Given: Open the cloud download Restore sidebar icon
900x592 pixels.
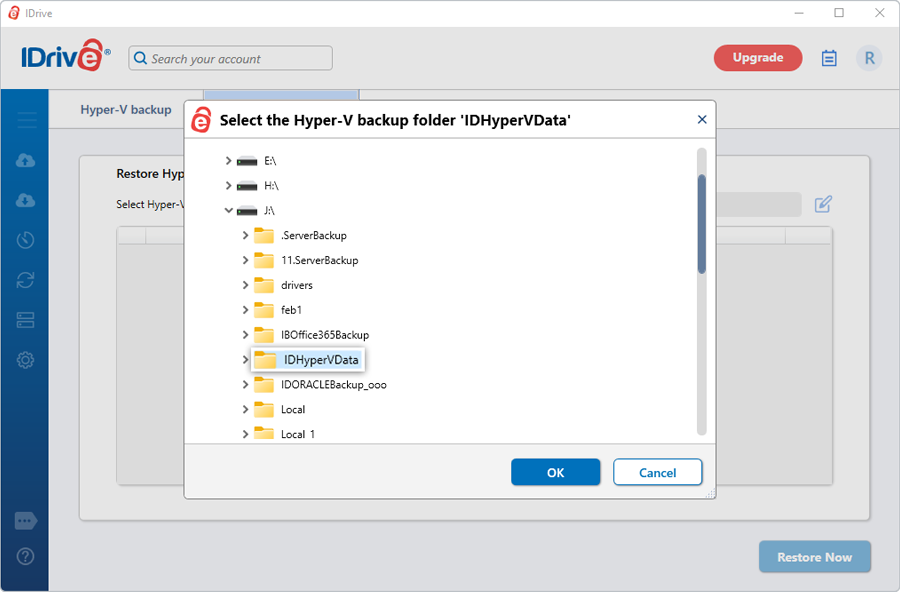Looking at the screenshot, I should coord(25,200).
